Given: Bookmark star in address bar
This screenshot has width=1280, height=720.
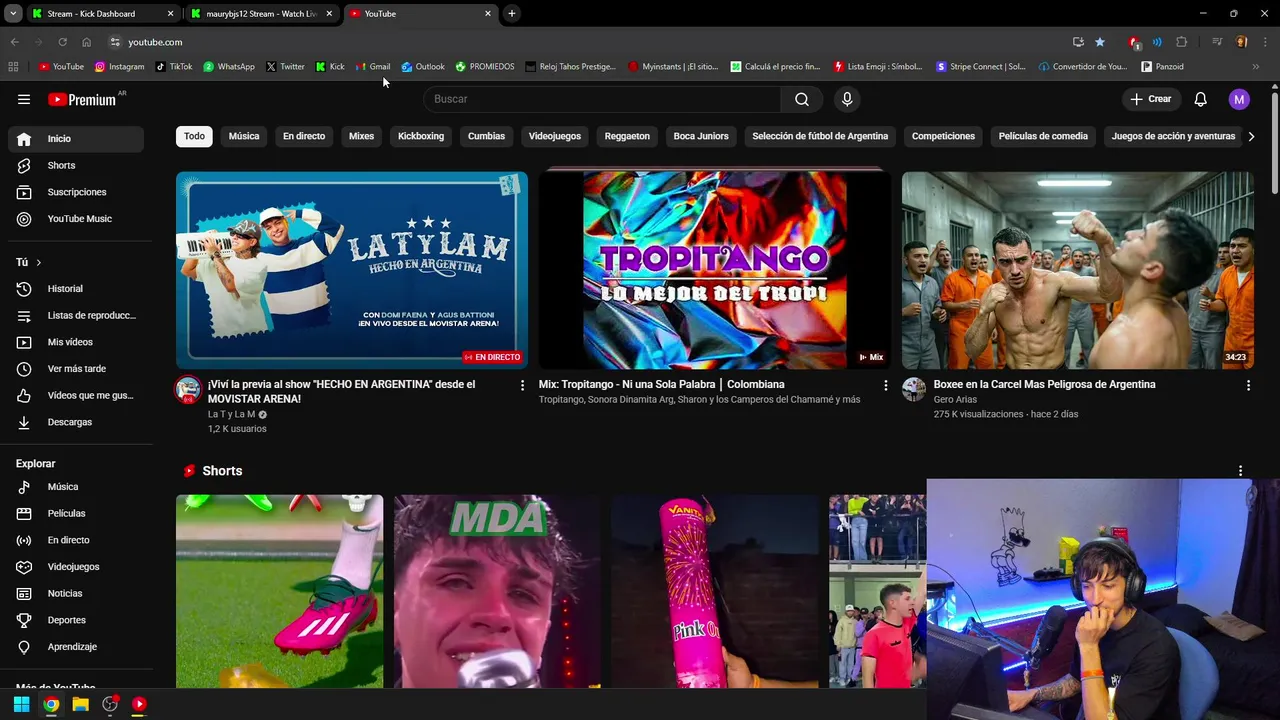Looking at the screenshot, I should tap(1100, 42).
